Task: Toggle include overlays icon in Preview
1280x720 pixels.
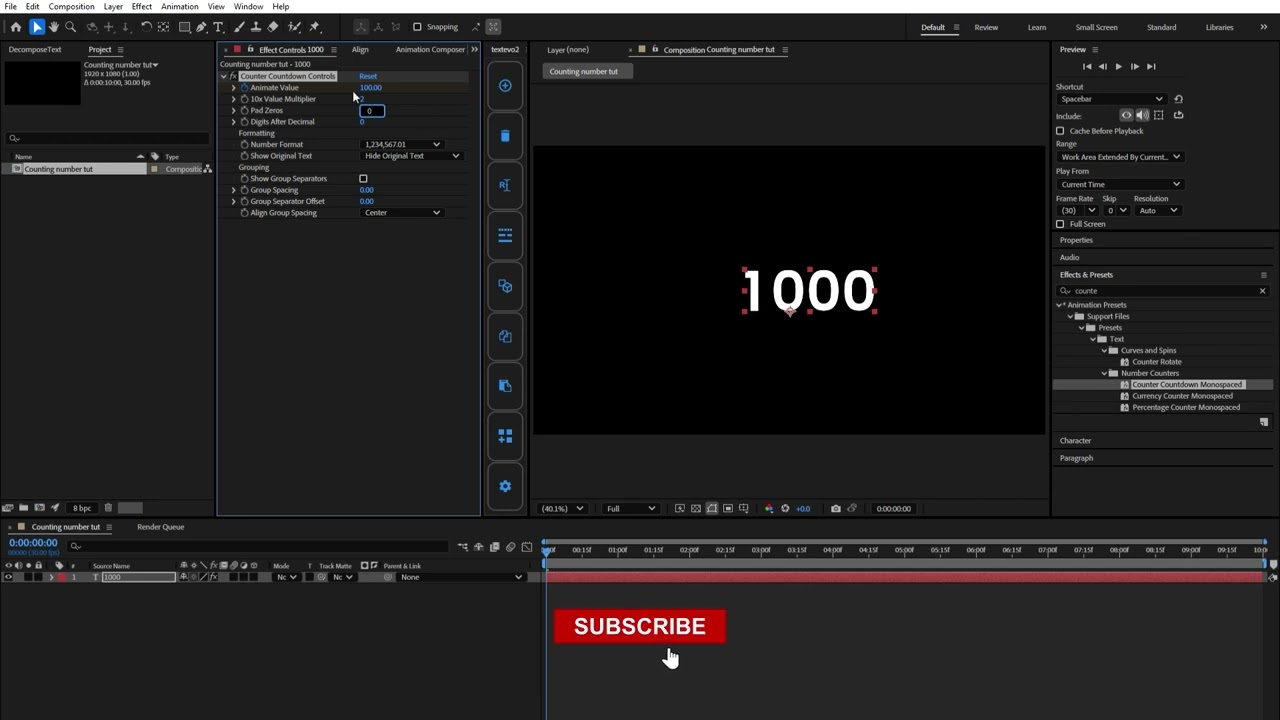Action: (1160, 115)
